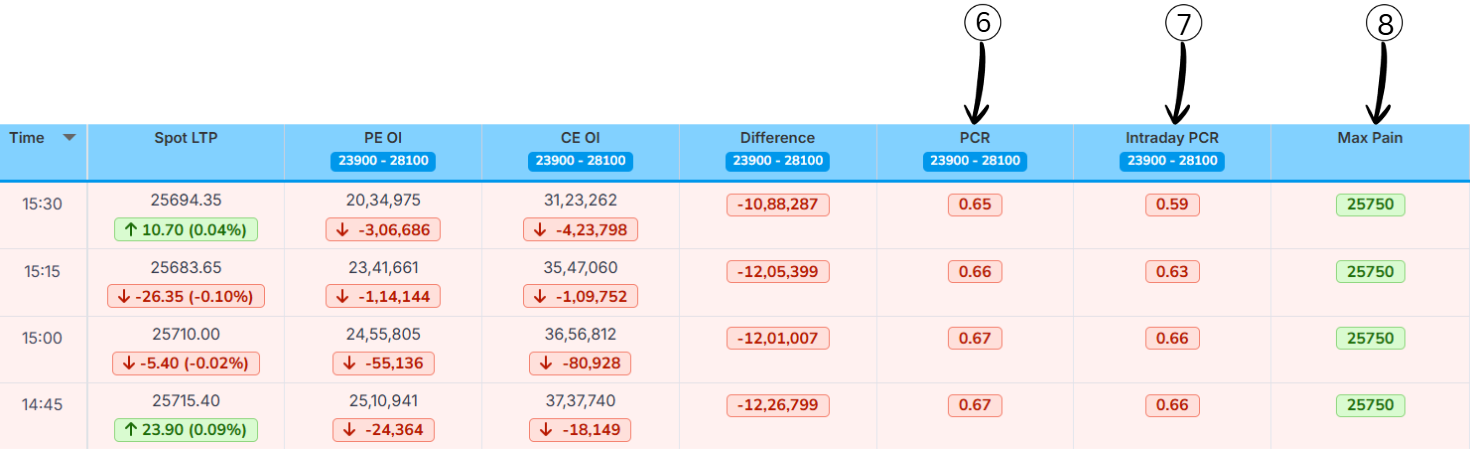Image resolution: width=1470 pixels, height=451 pixels.
Task: Select the Intraday PCR column header
Action: [1172, 138]
